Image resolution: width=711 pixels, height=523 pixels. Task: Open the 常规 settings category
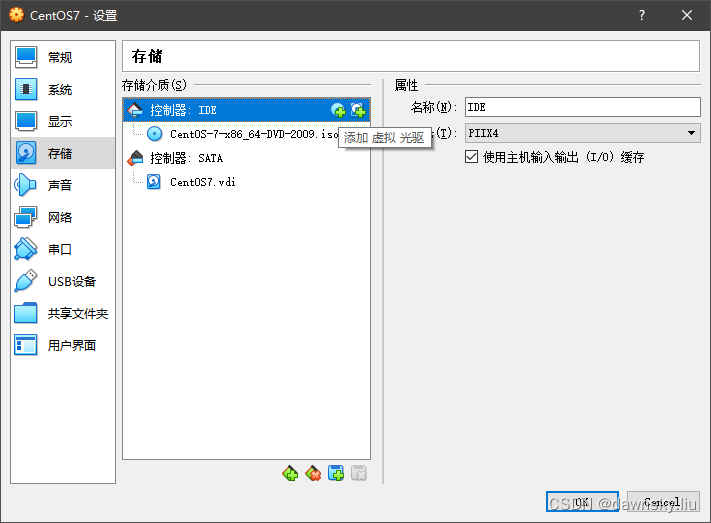click(63, 58)
